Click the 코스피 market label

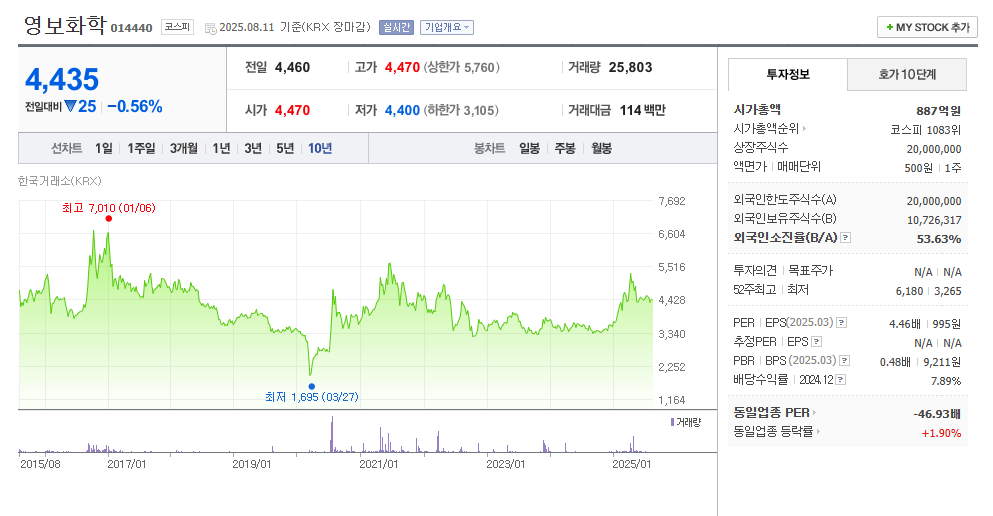click(177, 27)
